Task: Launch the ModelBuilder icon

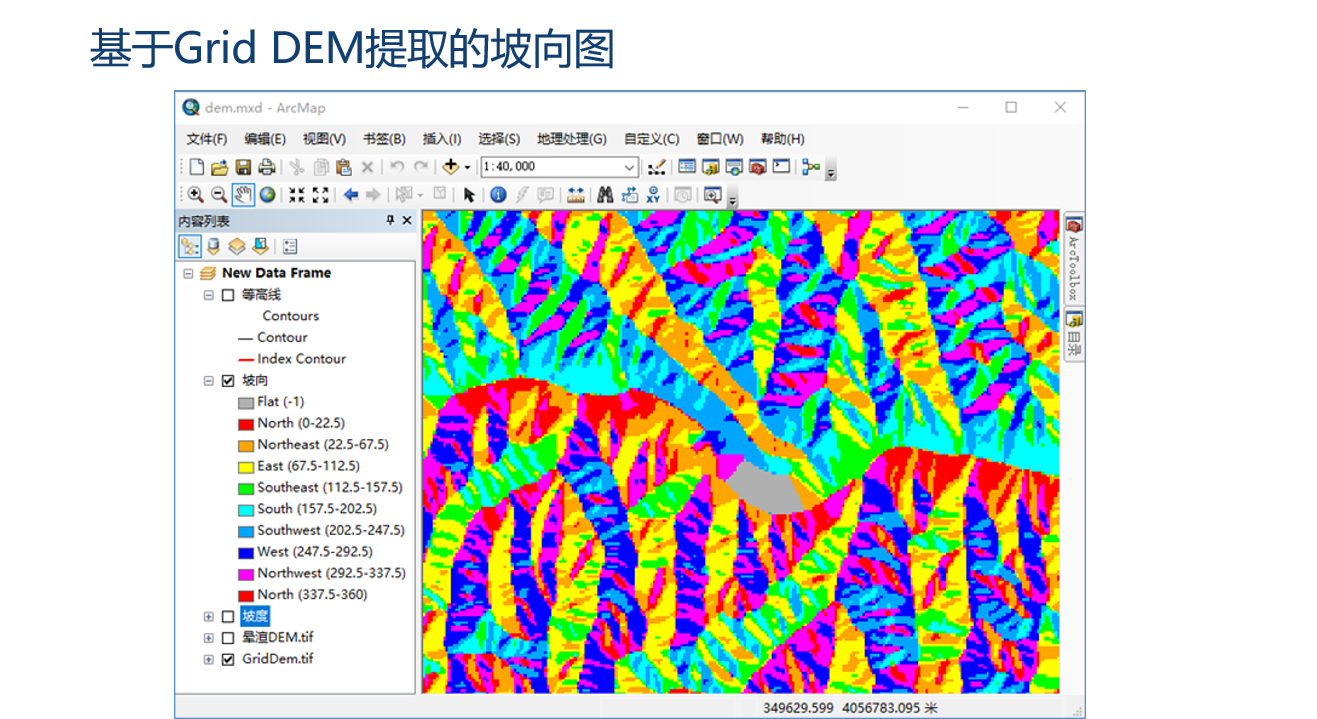Action: pos(810,167)
